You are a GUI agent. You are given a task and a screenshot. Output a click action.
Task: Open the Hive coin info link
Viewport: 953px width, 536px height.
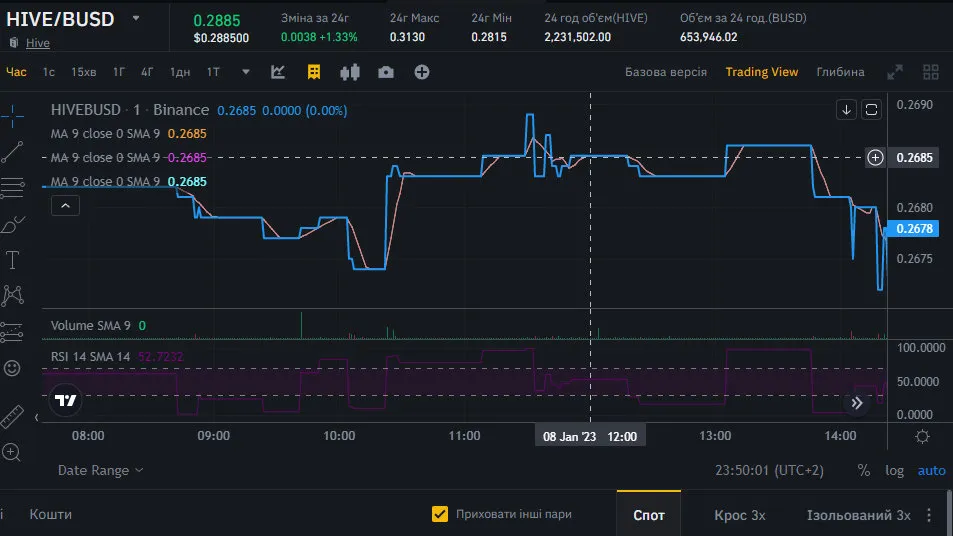pos(38,43)
